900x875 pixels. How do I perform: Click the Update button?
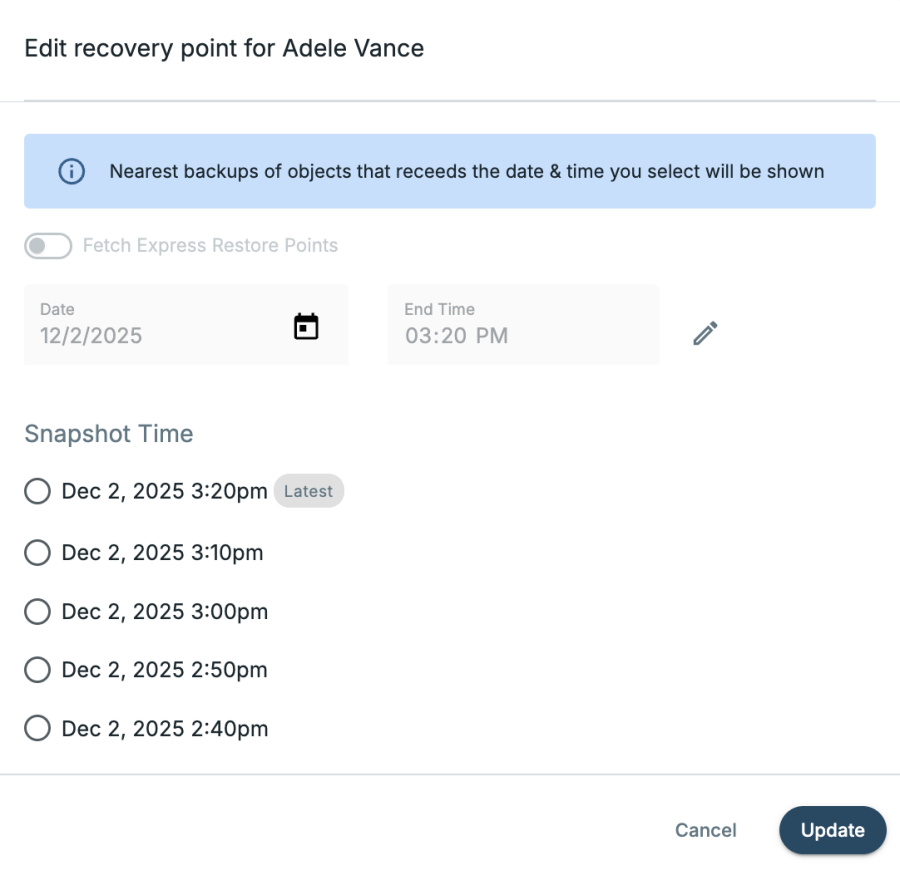click(x=832, y=830)
